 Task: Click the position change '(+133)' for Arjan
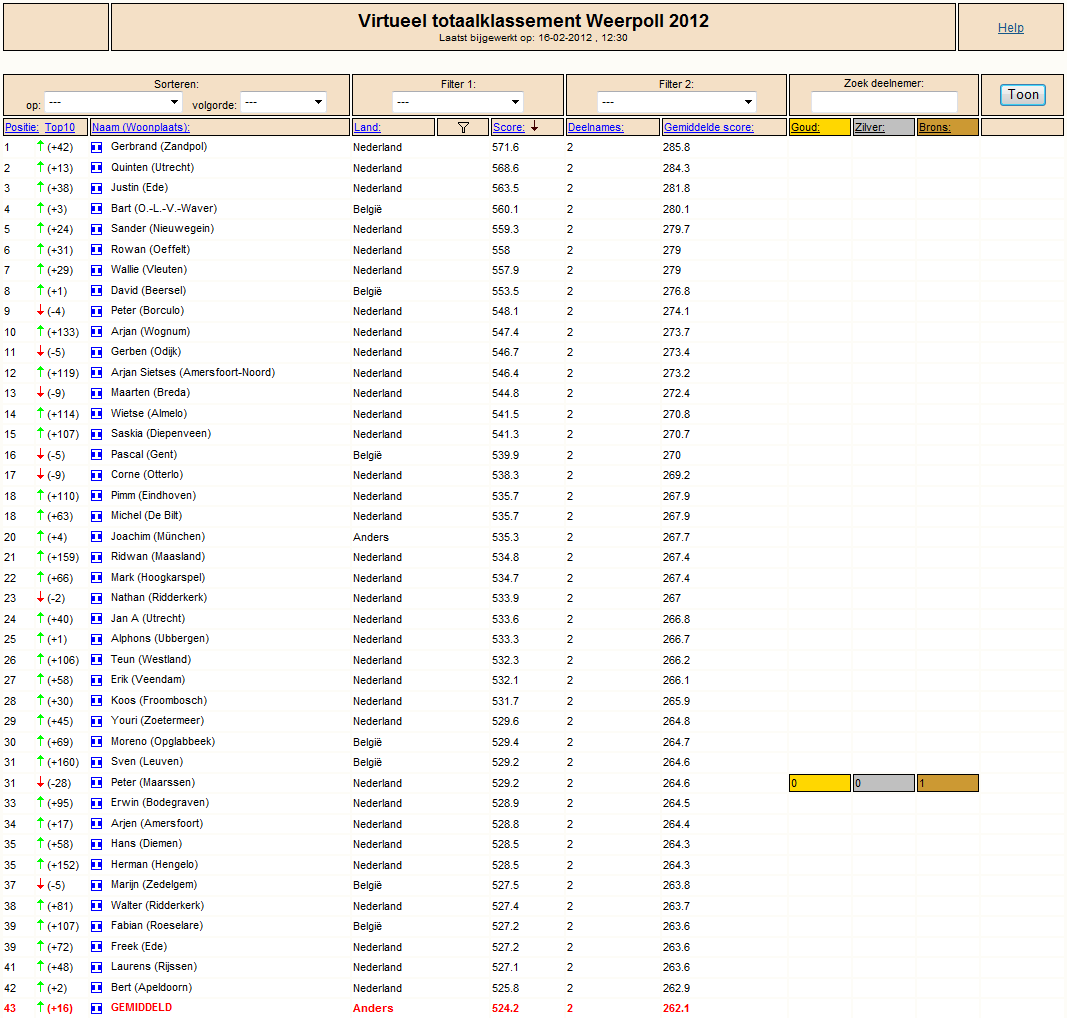[63, 332]
